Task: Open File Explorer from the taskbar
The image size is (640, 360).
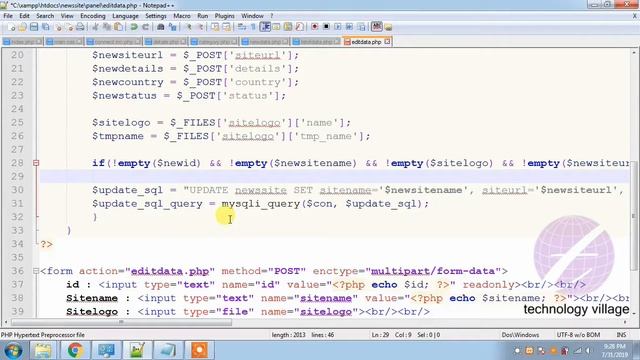Action: click(42, 350)
